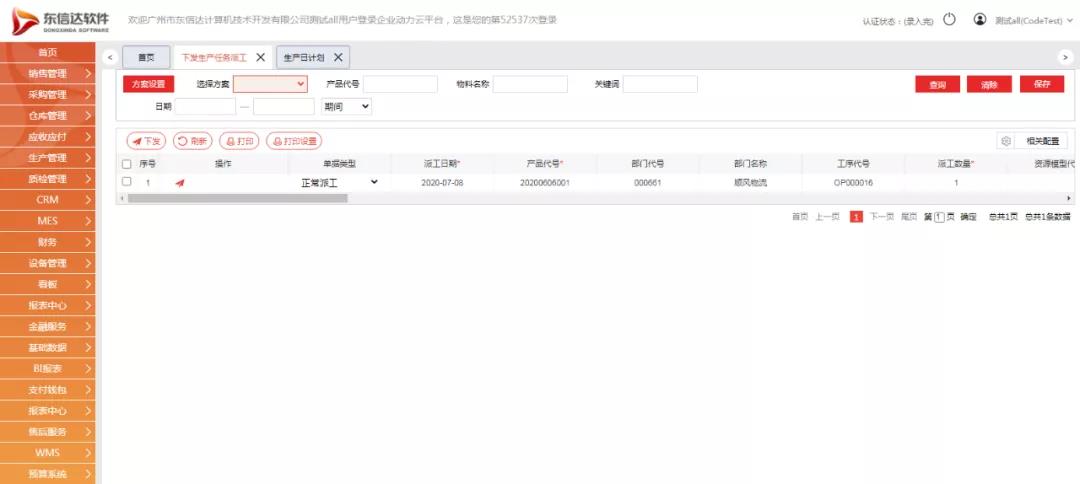Expand the 正常派工 document type dropdown
The width and height of the screenshot is (1080, 484).
[x=339, y=183]
